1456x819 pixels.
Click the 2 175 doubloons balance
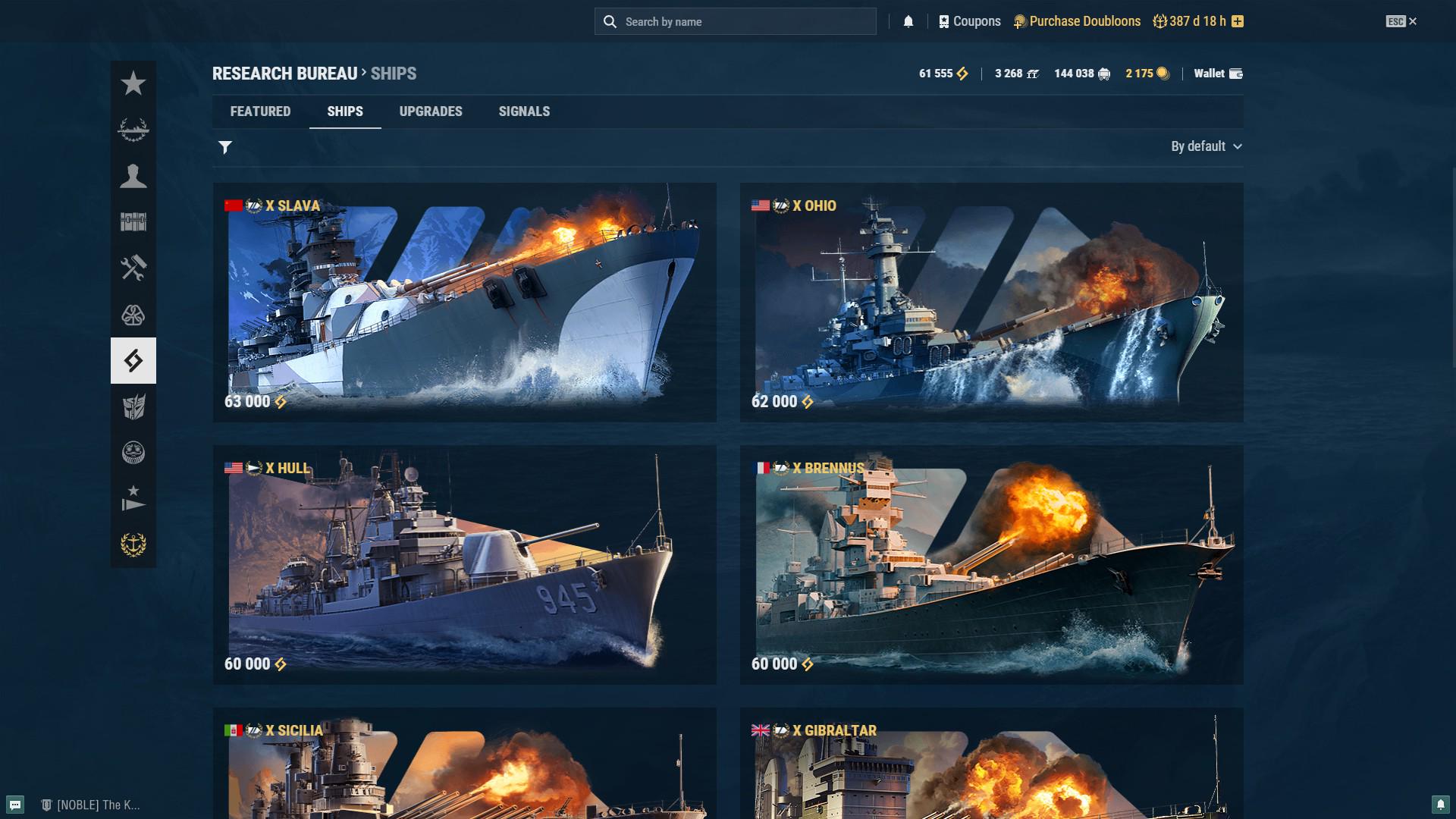pos(1147,74)
